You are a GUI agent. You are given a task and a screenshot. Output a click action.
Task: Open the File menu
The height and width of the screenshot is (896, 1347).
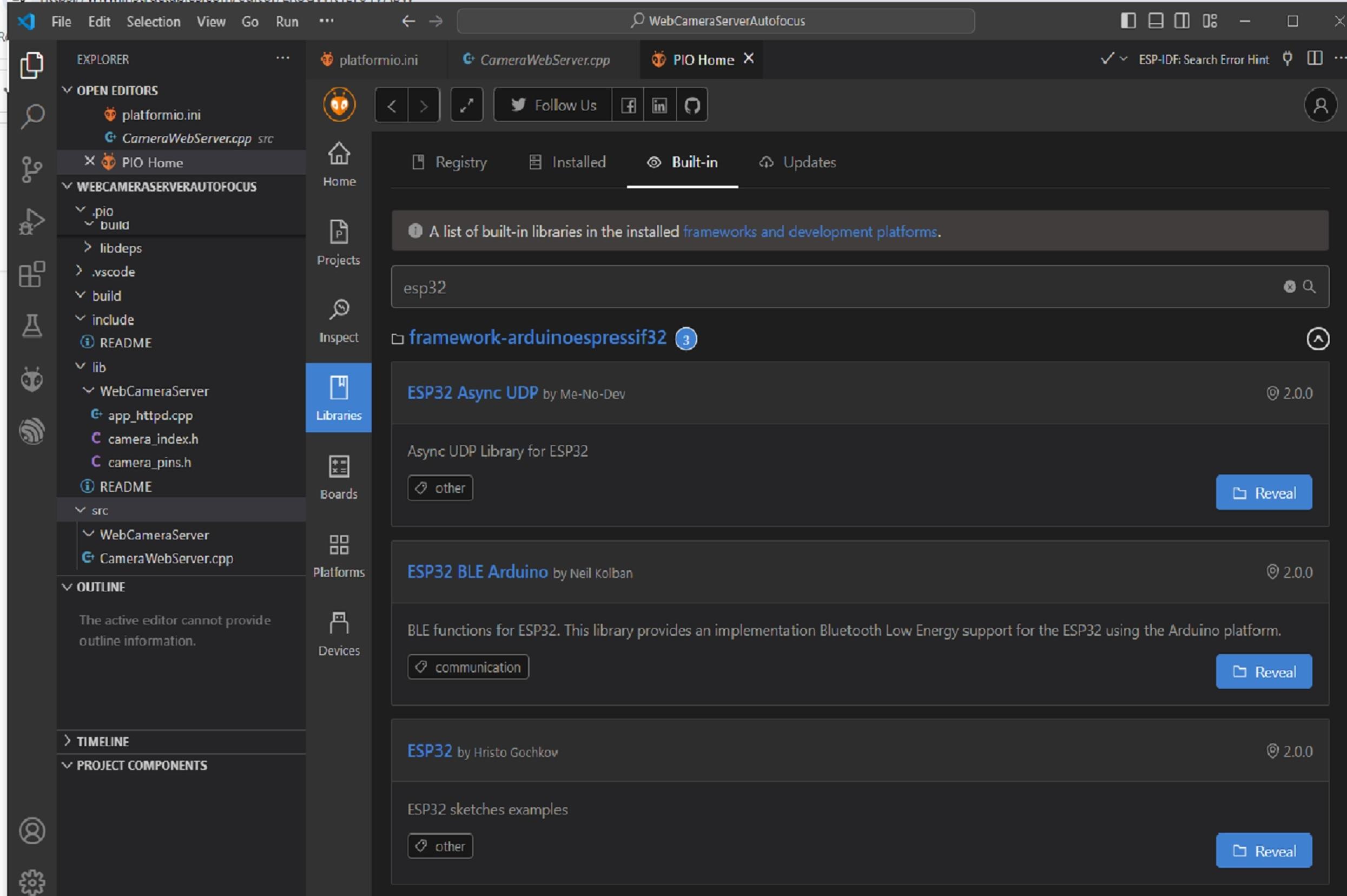pyautogui.click(x=61, y=22)
